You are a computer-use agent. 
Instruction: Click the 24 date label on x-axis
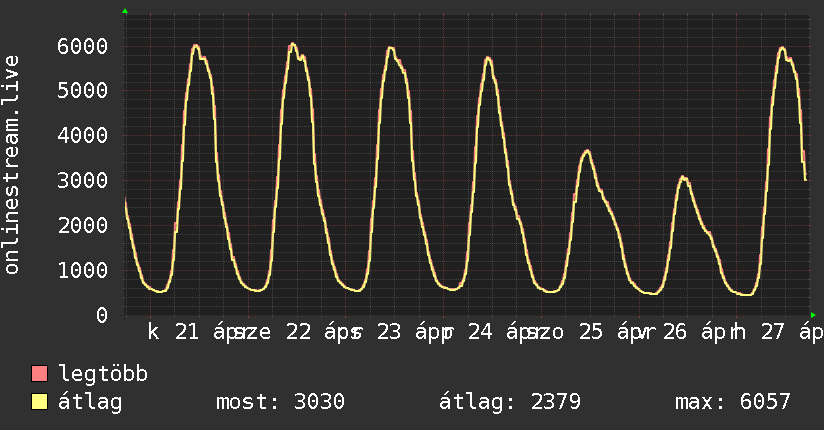[480, 332]
